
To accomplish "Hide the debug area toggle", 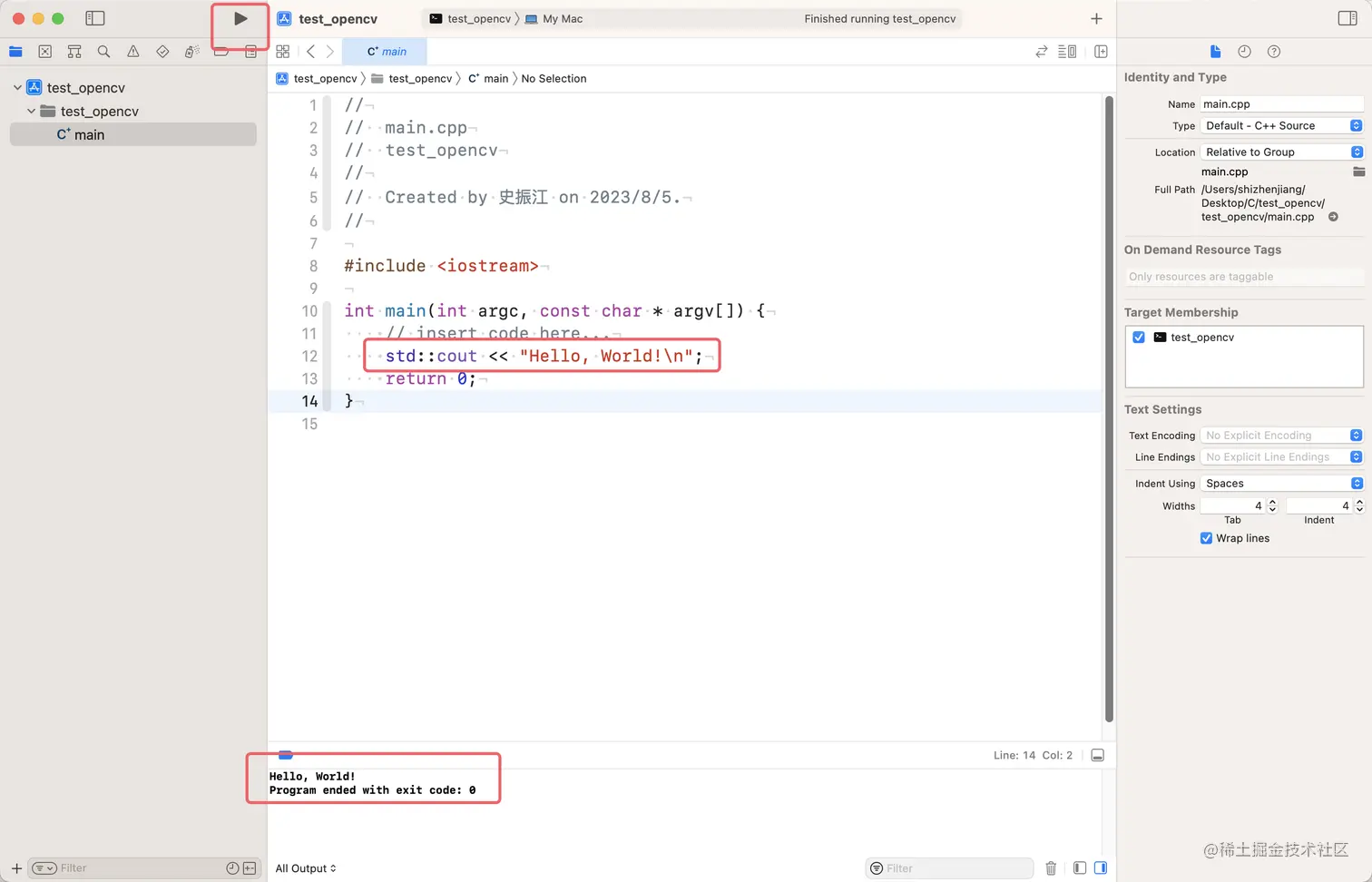I will pos(1097,755).
